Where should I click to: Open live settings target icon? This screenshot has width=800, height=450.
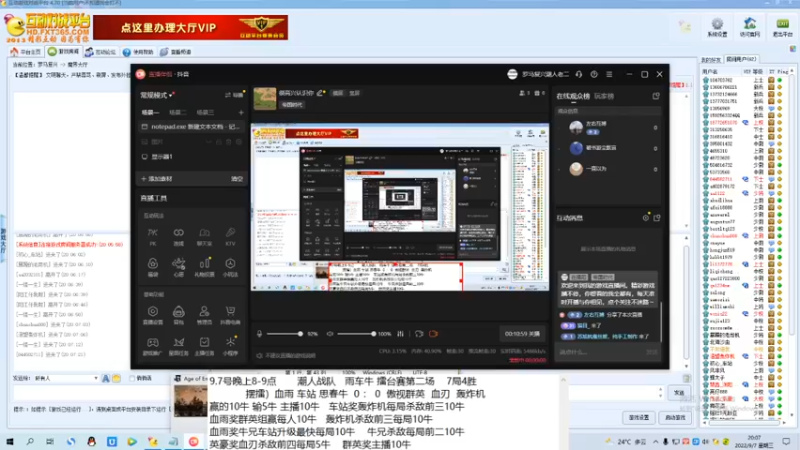click(153, 315)
